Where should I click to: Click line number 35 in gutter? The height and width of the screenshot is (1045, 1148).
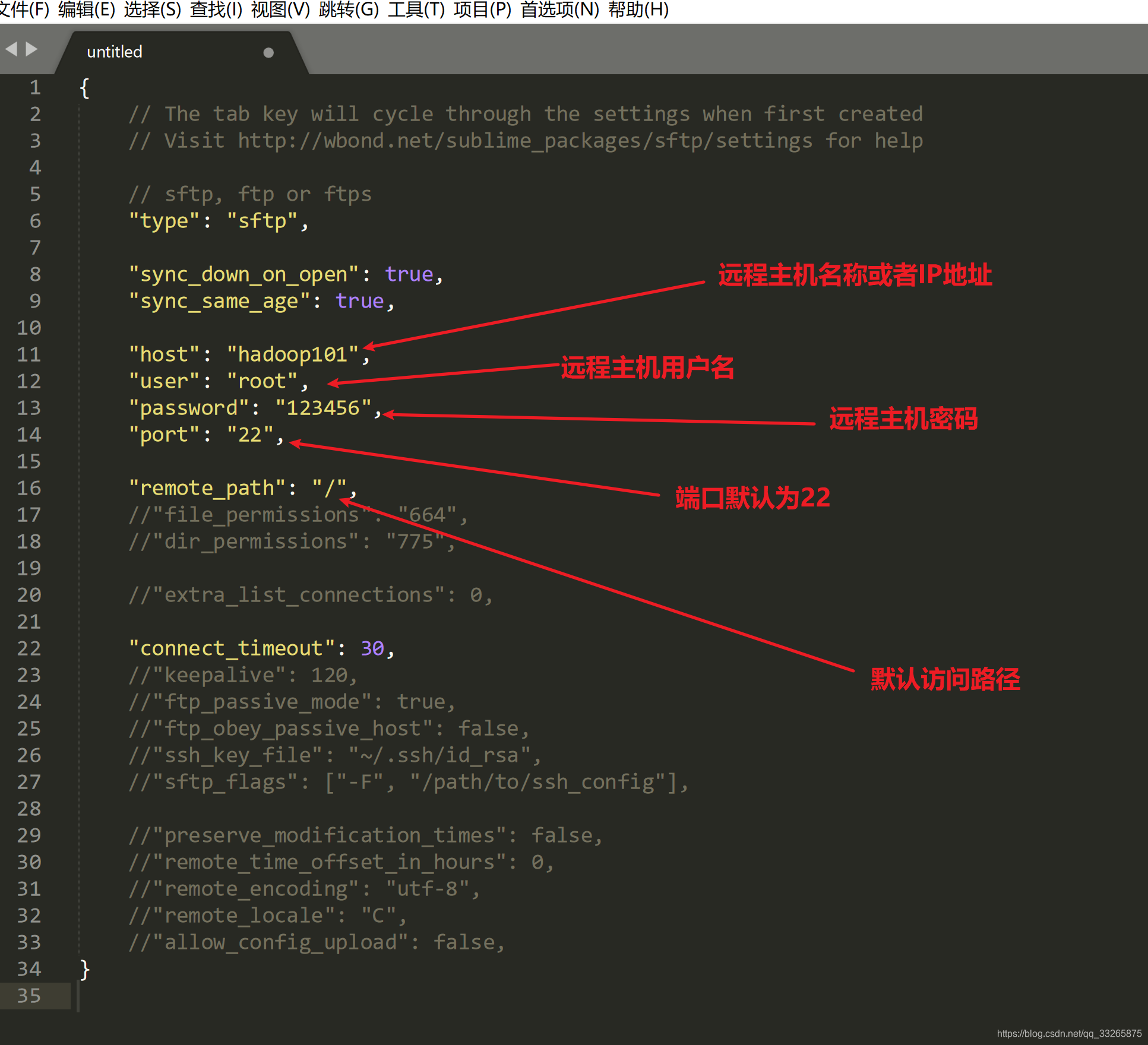tap(29, 996)
